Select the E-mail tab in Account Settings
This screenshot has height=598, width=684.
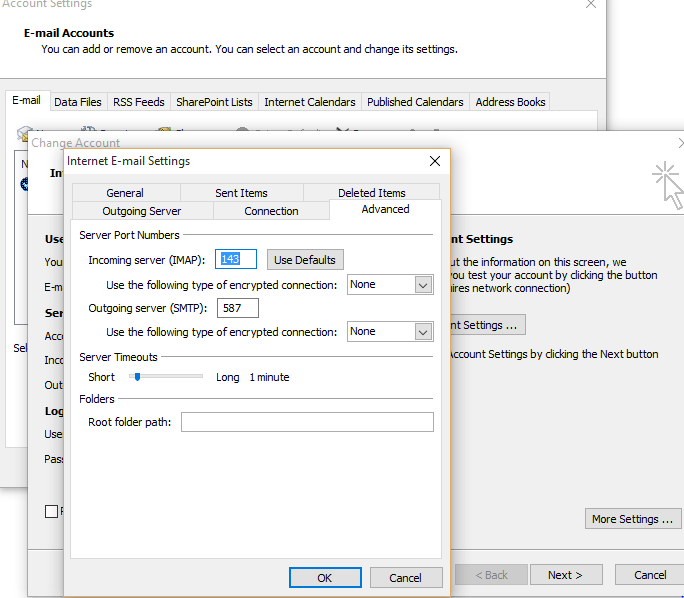[27, 101]
